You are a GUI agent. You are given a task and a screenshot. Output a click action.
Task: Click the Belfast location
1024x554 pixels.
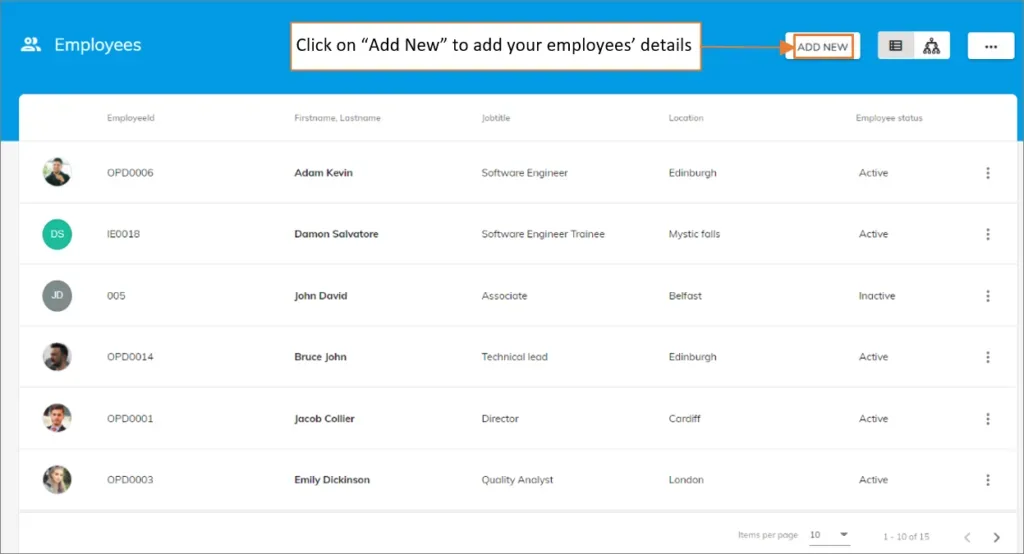[685, 295]
